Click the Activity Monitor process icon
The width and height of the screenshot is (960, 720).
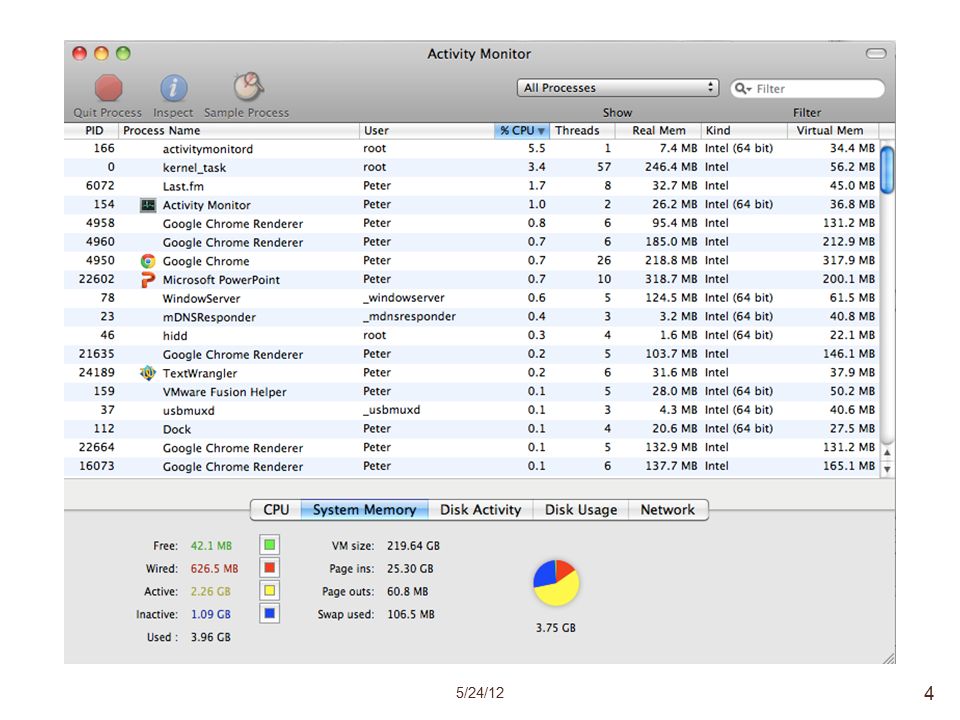(x=148, y=205)
